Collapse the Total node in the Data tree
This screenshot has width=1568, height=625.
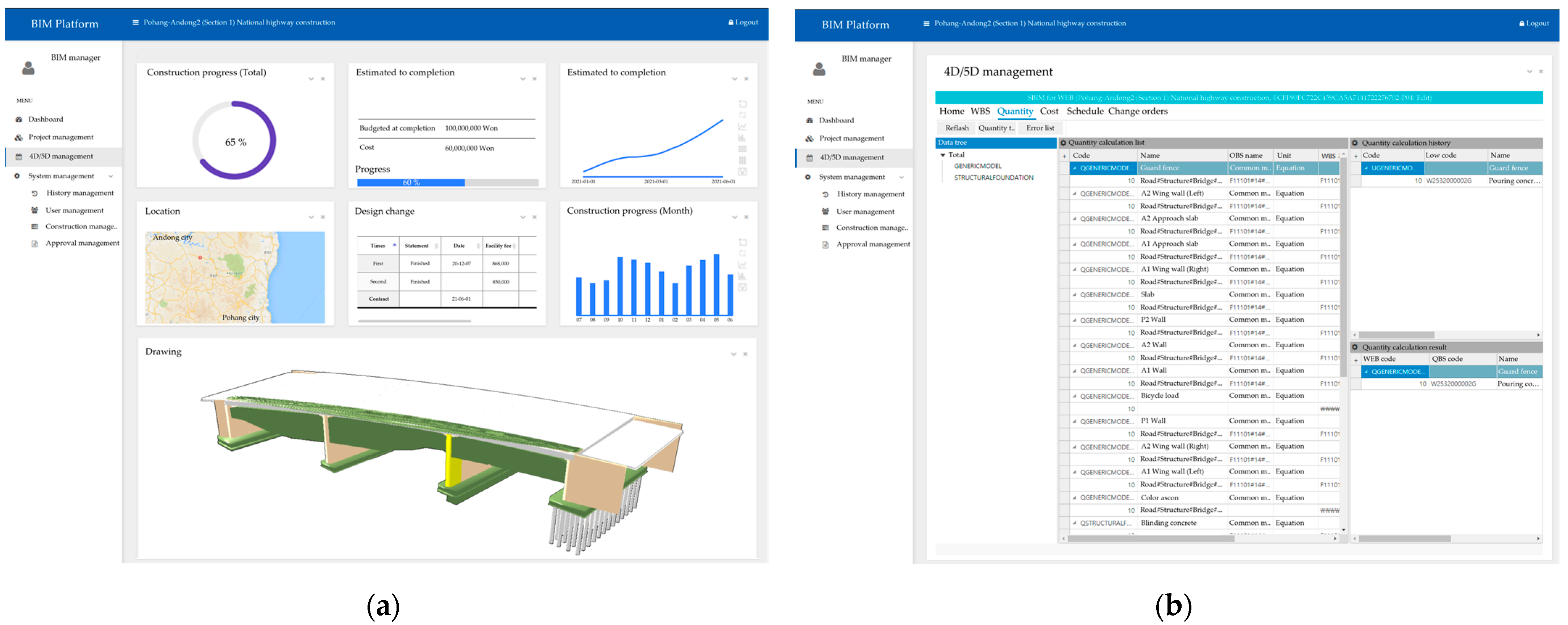coord(943,155)
